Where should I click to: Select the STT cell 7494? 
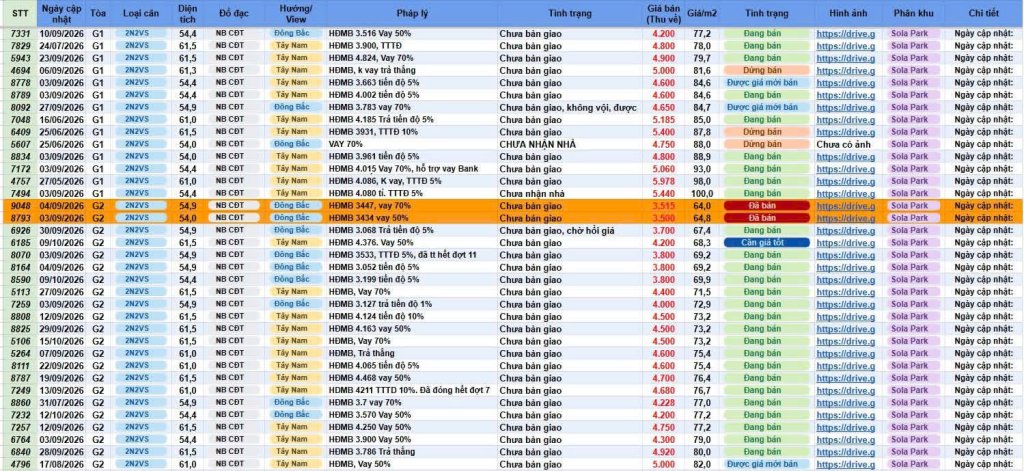click(20, 193)
